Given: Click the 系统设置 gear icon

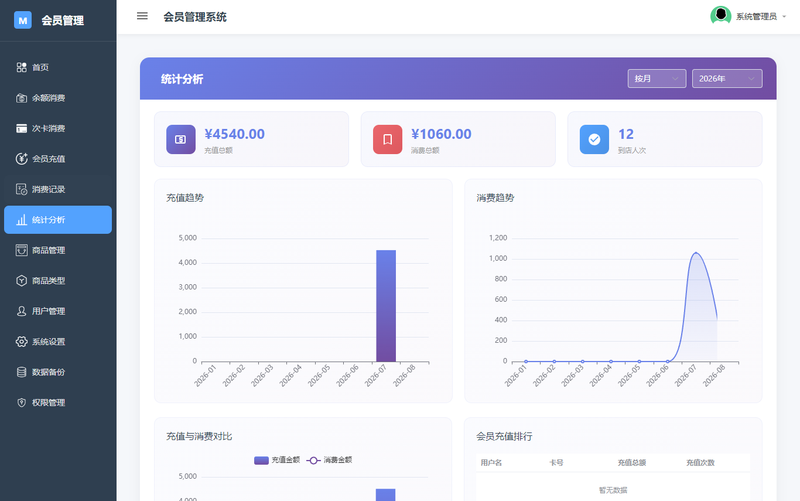Looking at the screenshot, I should pos(21,342).
